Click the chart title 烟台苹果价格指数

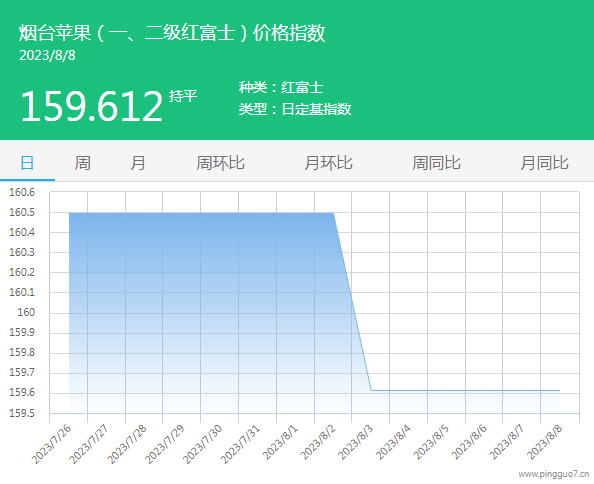(x=172, y=33)
